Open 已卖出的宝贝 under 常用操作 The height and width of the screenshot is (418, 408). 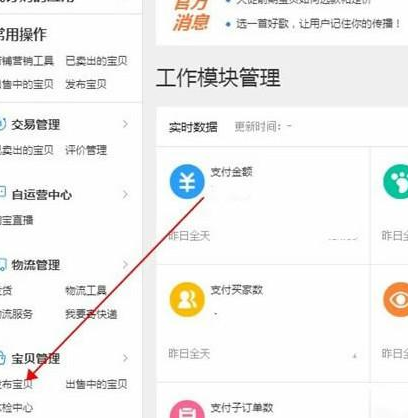(x=96, y=61)
